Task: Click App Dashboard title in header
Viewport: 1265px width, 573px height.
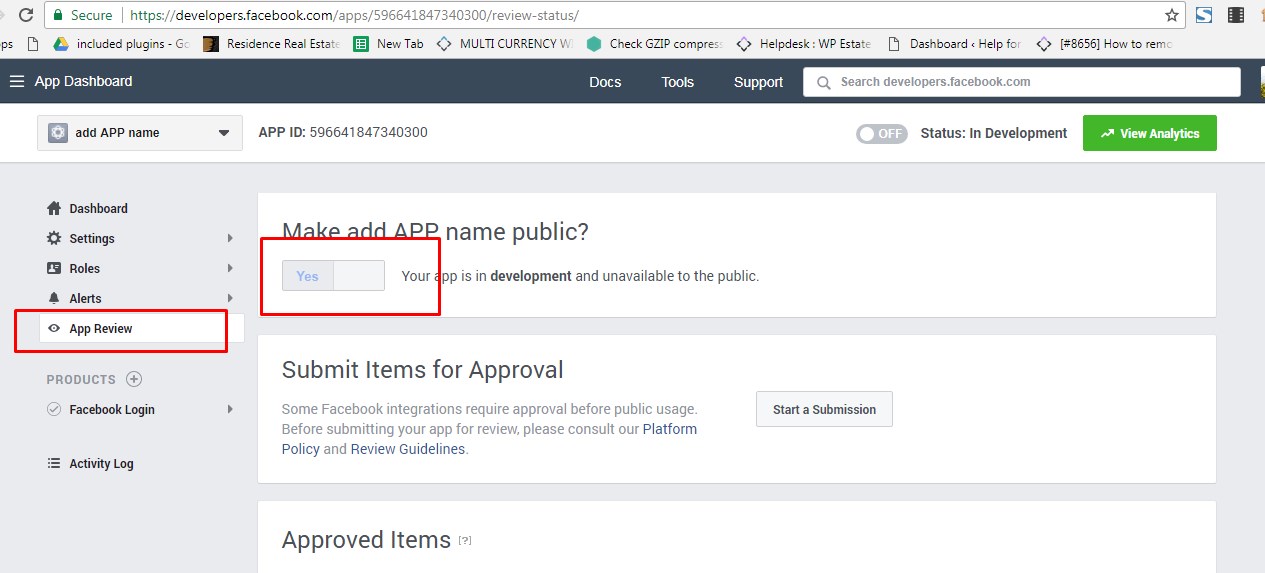Action: pyautogui.click(x=83, y=81)
